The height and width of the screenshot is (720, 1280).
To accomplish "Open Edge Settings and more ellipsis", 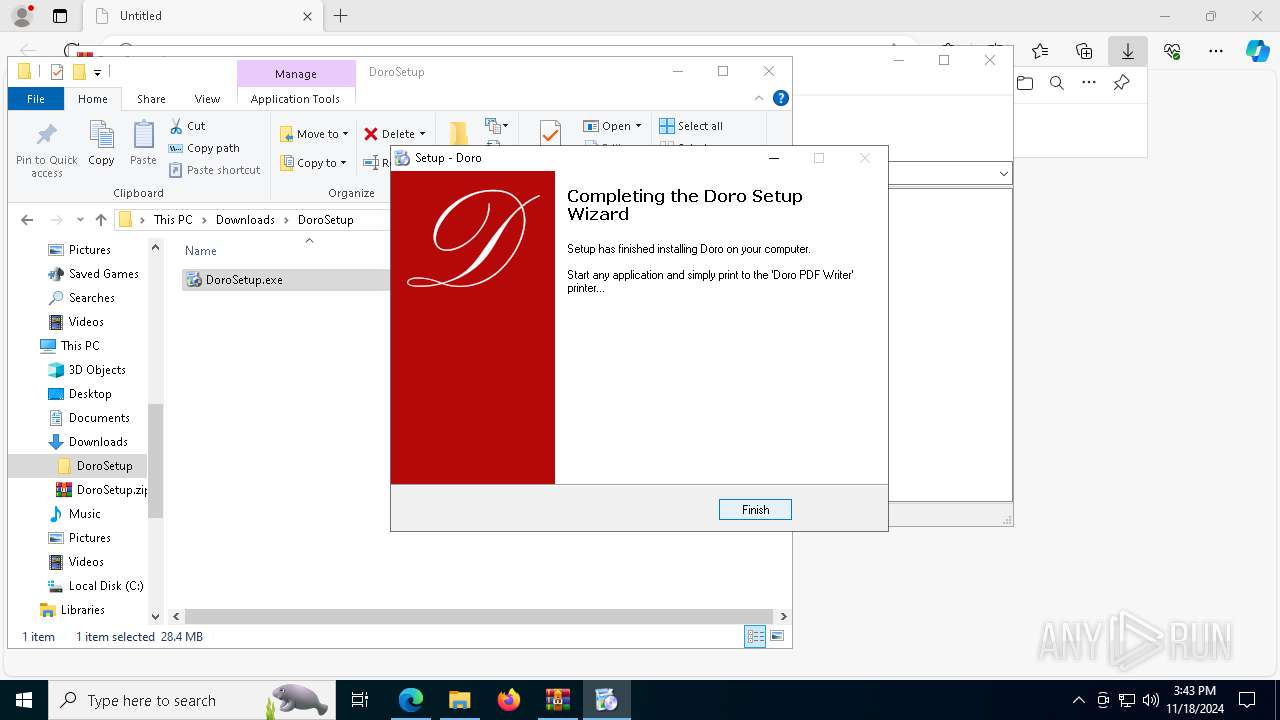I will point(1216,51).
